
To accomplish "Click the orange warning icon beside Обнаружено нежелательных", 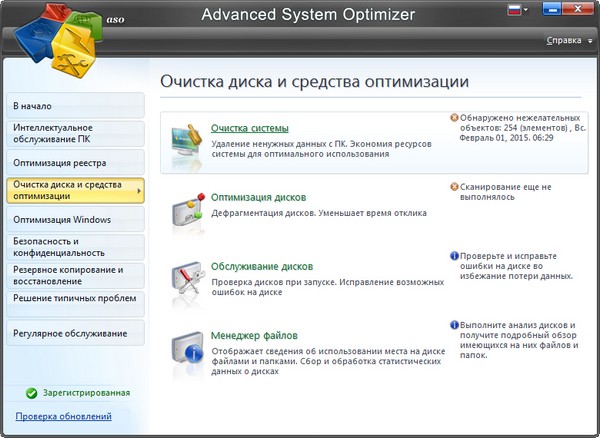I will pos(454,117).
